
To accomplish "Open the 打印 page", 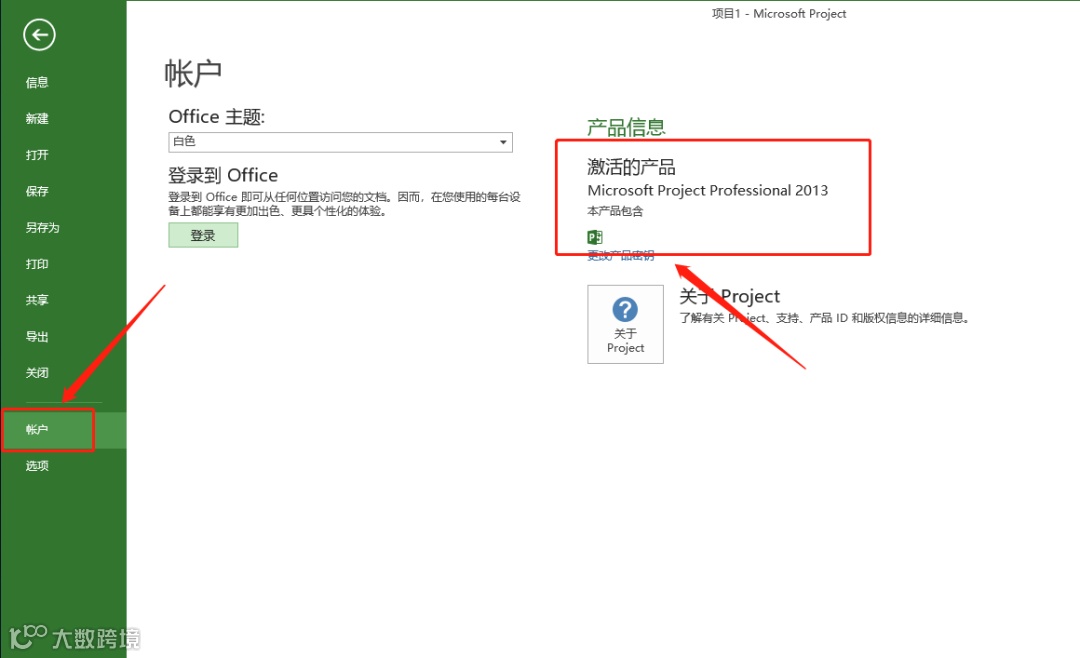I will (x=37, y=264).
